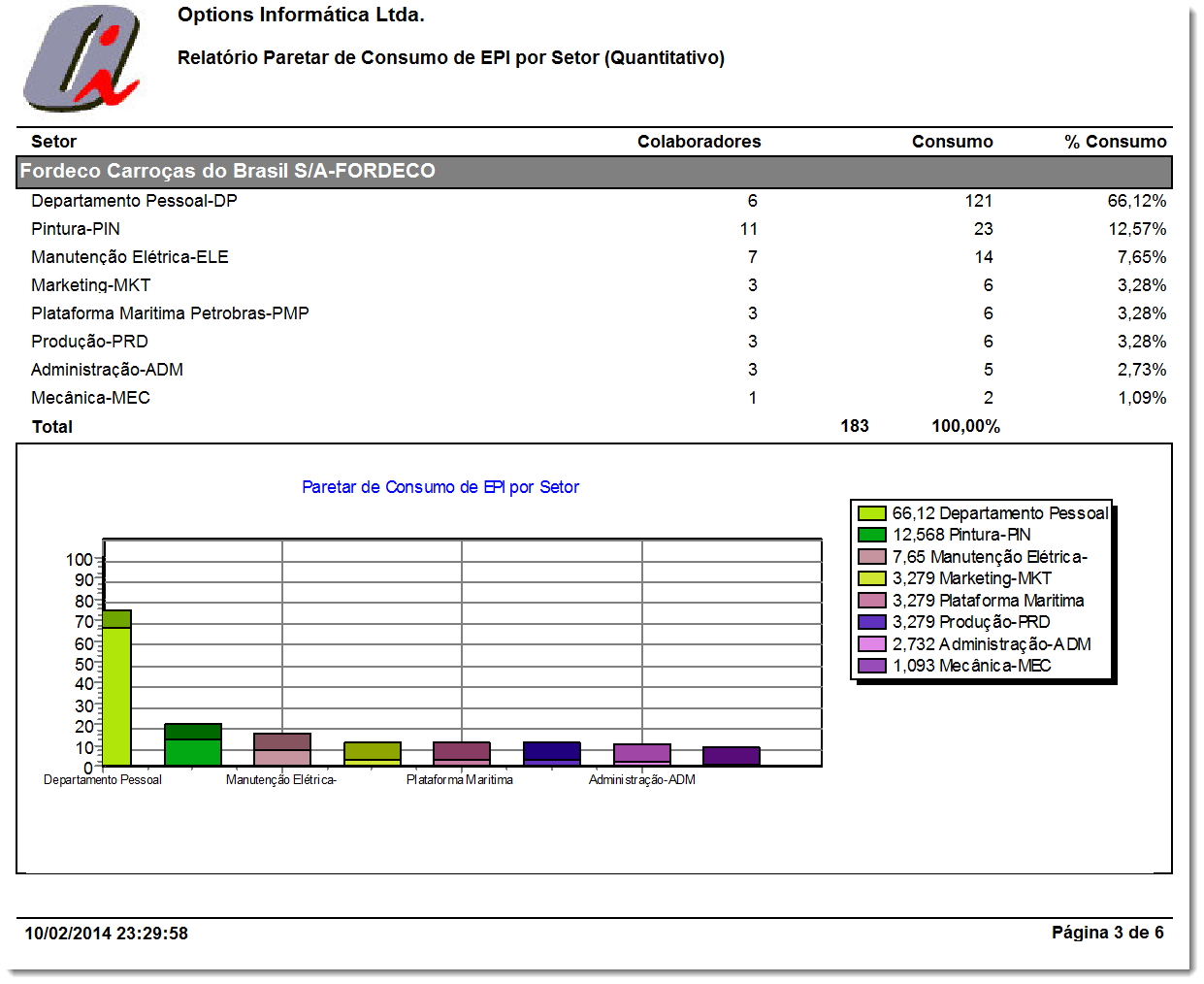1204x984 pixels.
Task: Click the y-axis value 50
Action: (x=84, y=665)
